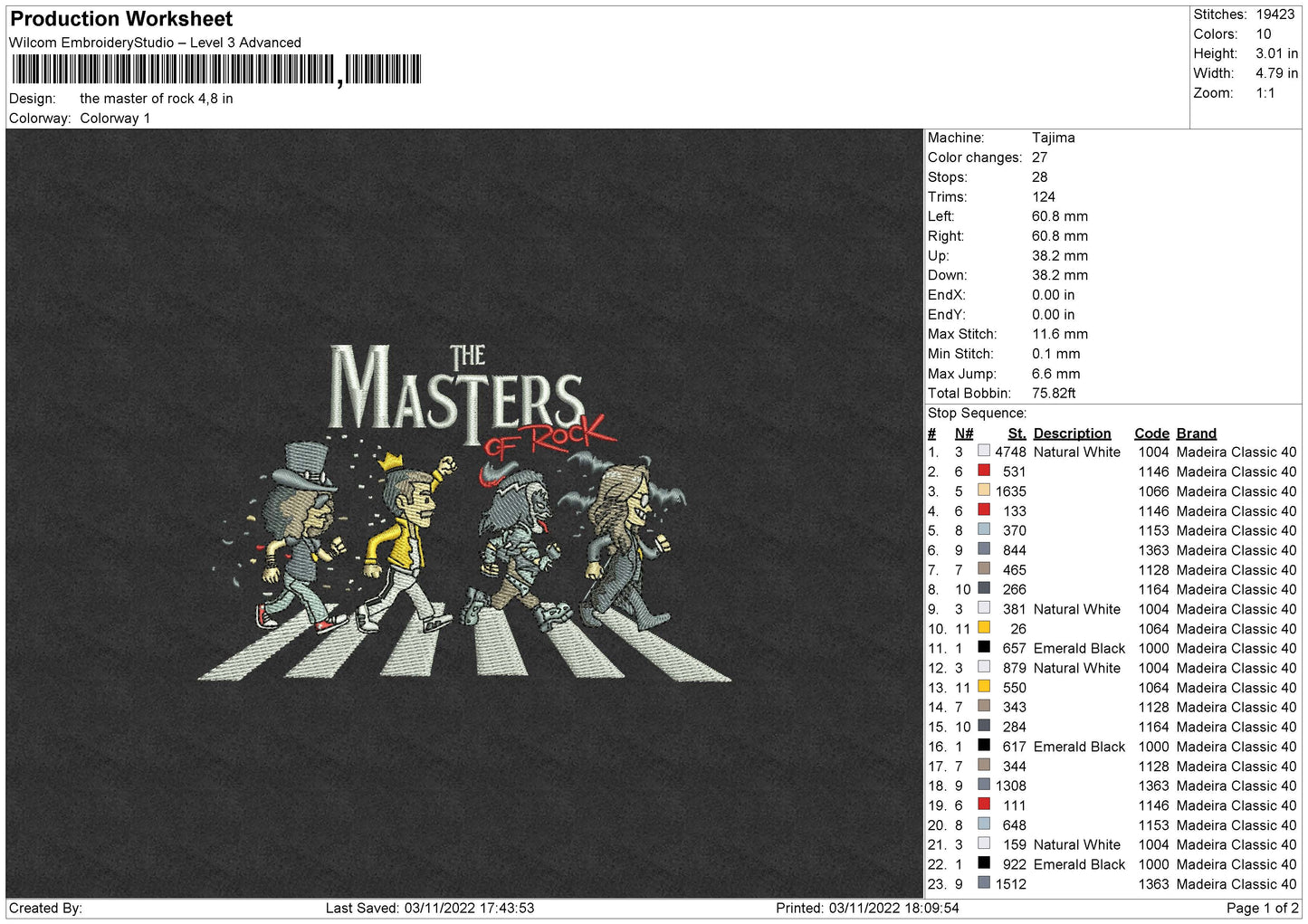Click the Stitches value 19423
This screenshot has height=924, width=1308.
click(1275, 14)
